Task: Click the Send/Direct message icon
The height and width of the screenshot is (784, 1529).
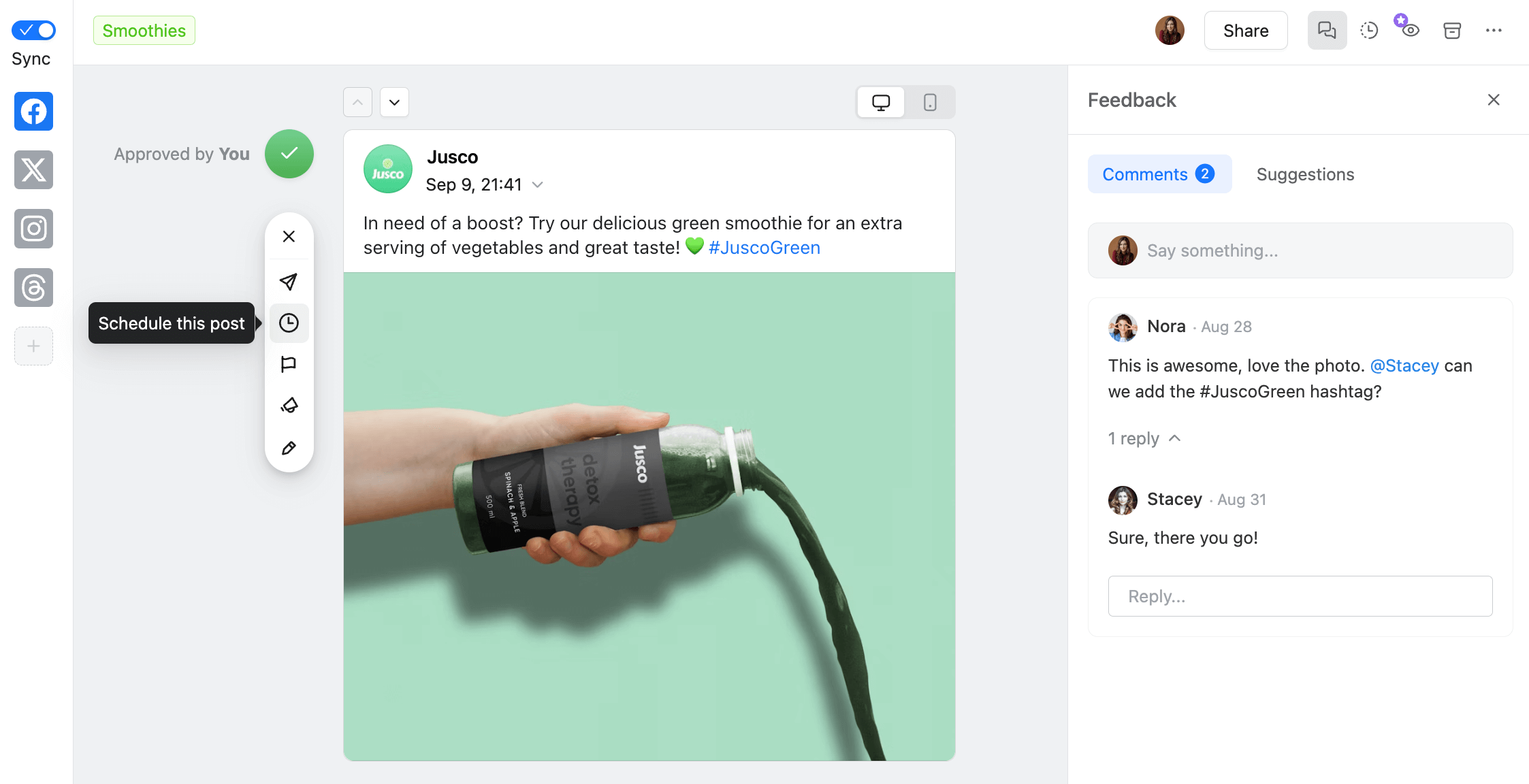Action: [289, 280]
